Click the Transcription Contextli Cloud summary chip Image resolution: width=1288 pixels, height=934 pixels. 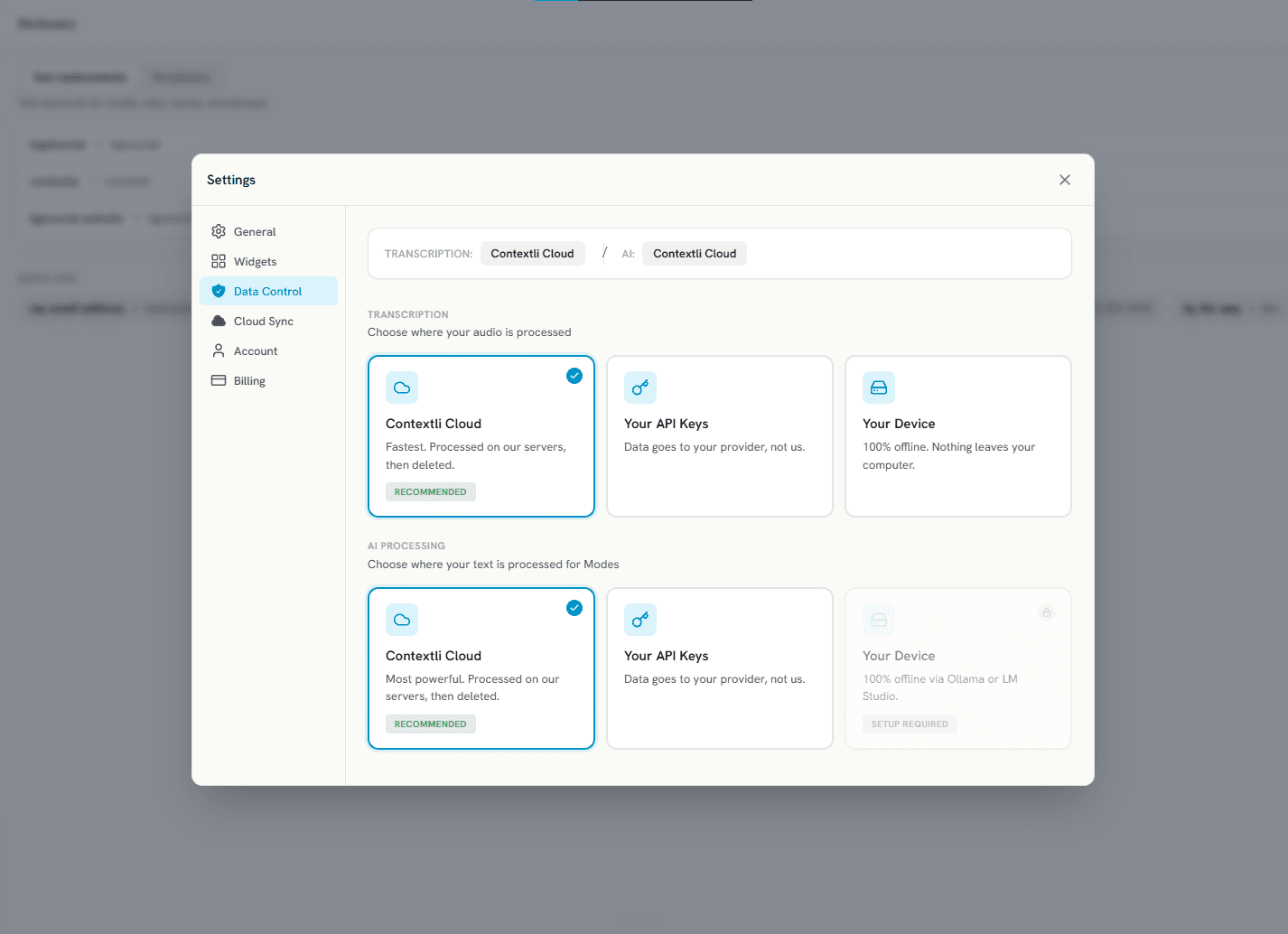(x=533, y=253)
